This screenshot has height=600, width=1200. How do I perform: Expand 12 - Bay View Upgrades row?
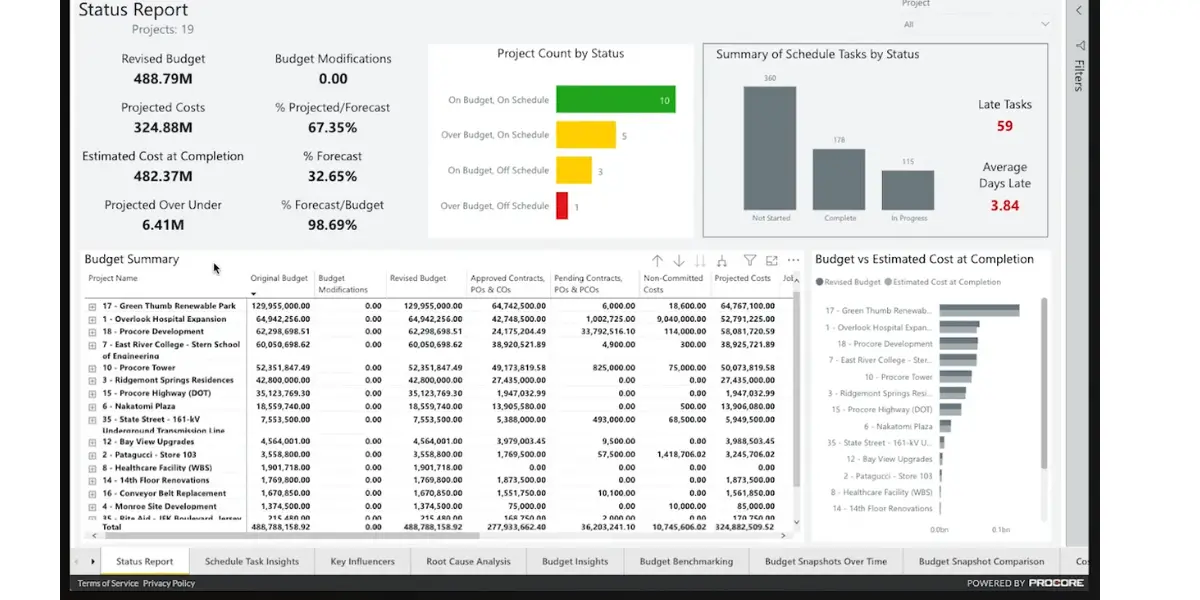(92, 441)
